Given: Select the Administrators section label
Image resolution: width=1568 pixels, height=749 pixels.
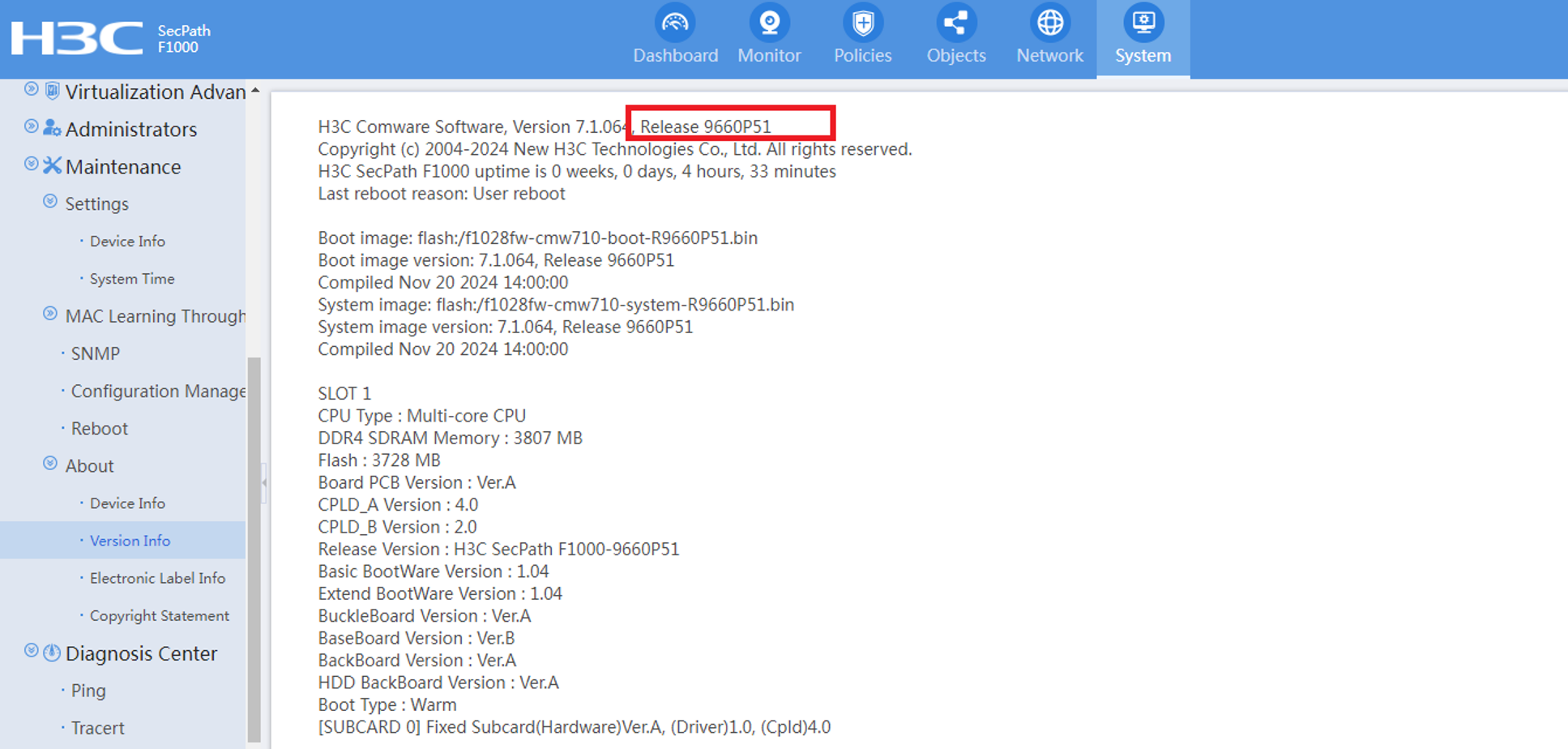Looking at the screenshot, I should pos(131,130).
